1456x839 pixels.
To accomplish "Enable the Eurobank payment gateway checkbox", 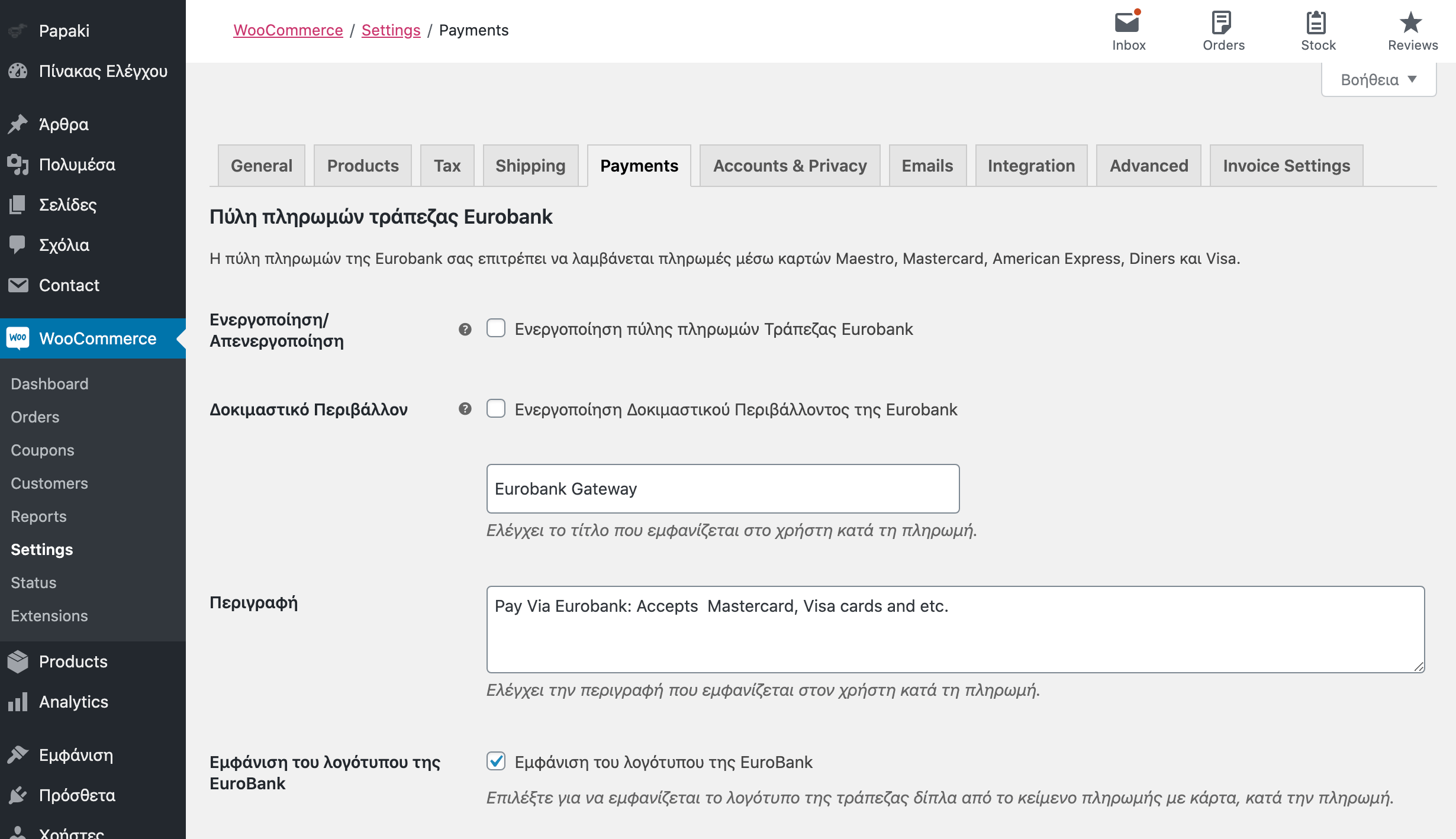I will click(x=496, y=328).
